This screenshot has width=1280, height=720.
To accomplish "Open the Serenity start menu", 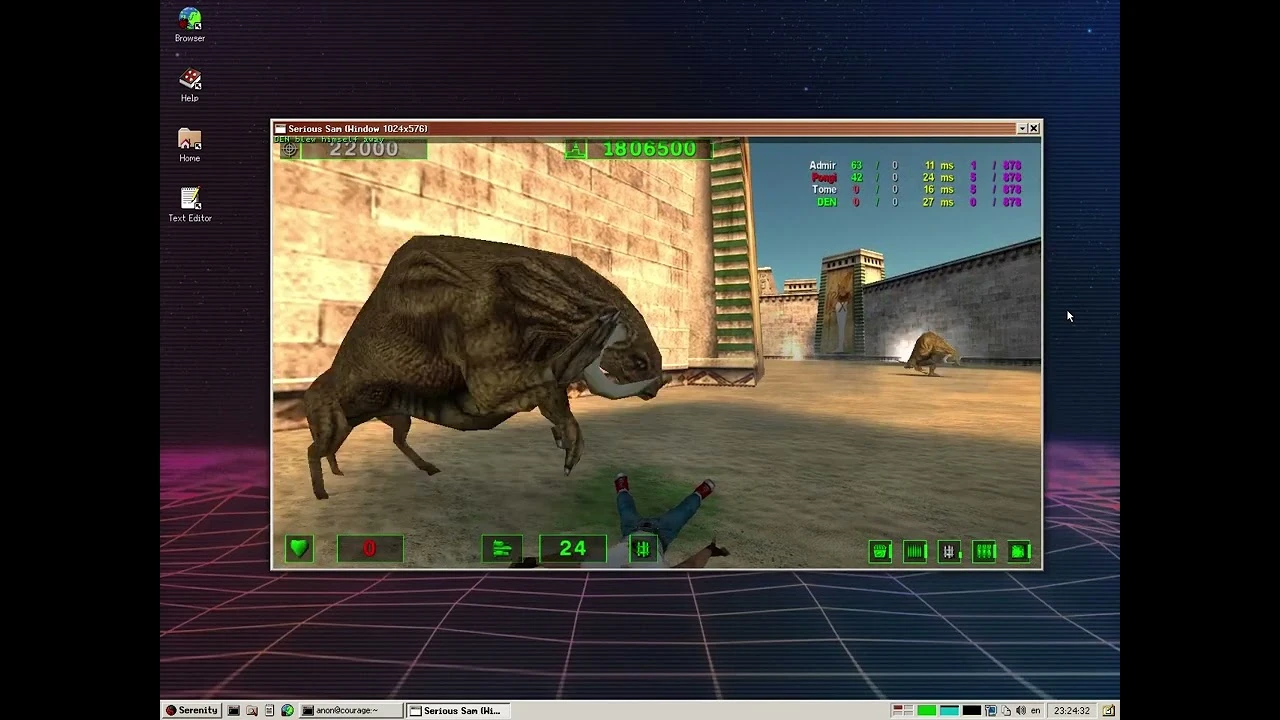I will (x=191, y=710).
